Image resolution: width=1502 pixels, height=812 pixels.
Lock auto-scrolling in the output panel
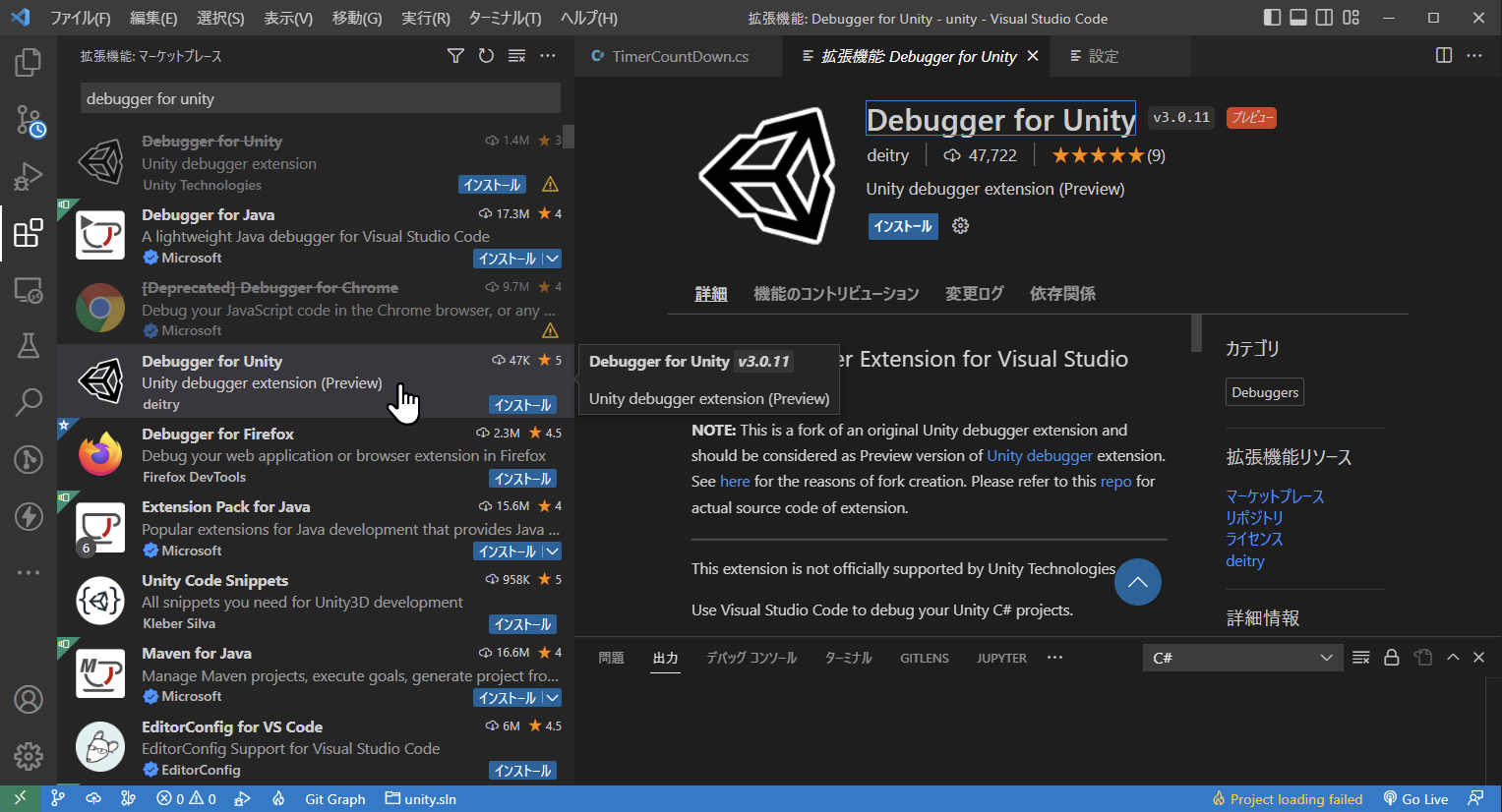[1392, 657]
